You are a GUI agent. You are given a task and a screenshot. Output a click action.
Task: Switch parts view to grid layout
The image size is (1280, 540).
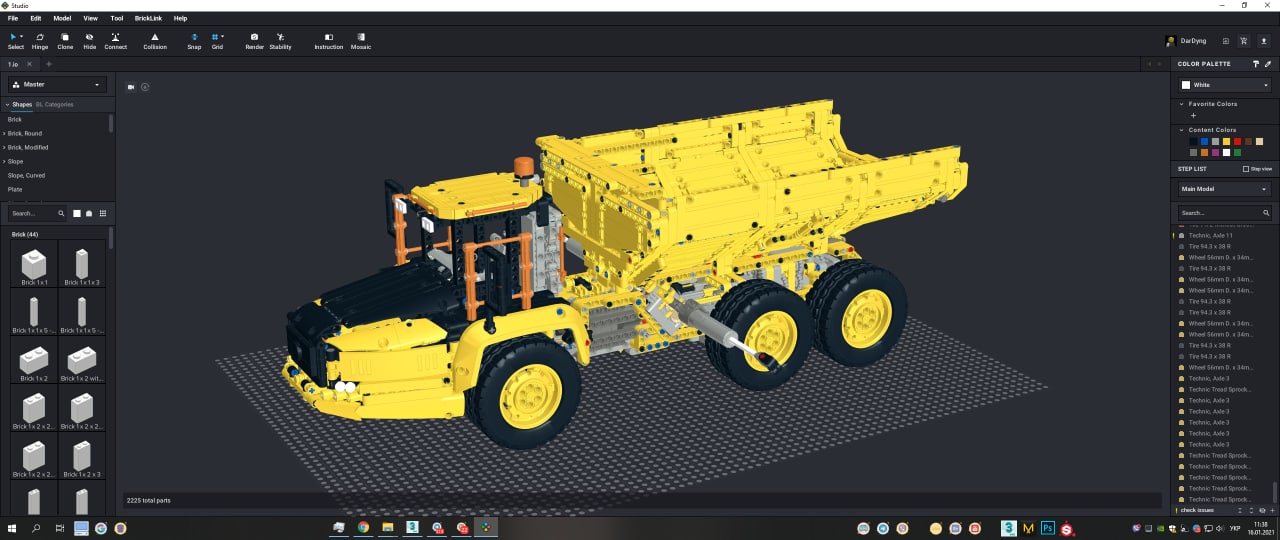(x=102, y=213)
